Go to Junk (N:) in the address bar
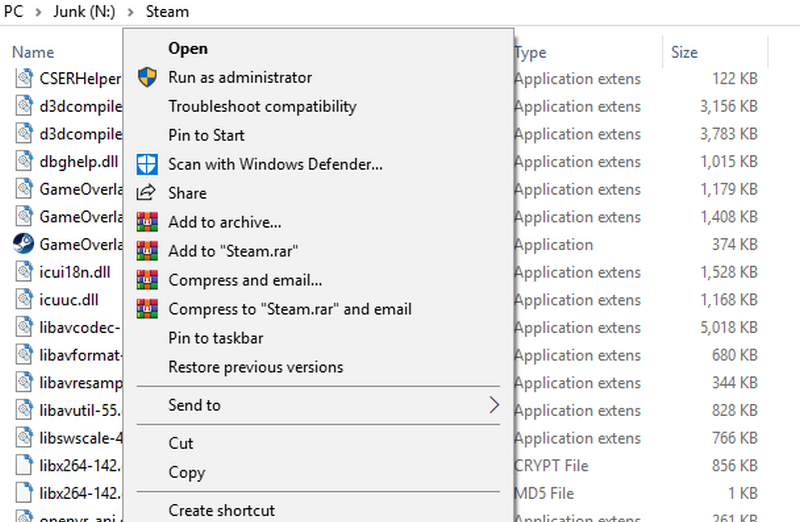This screenshot has height=522, width=800. [x=85, y=11]
